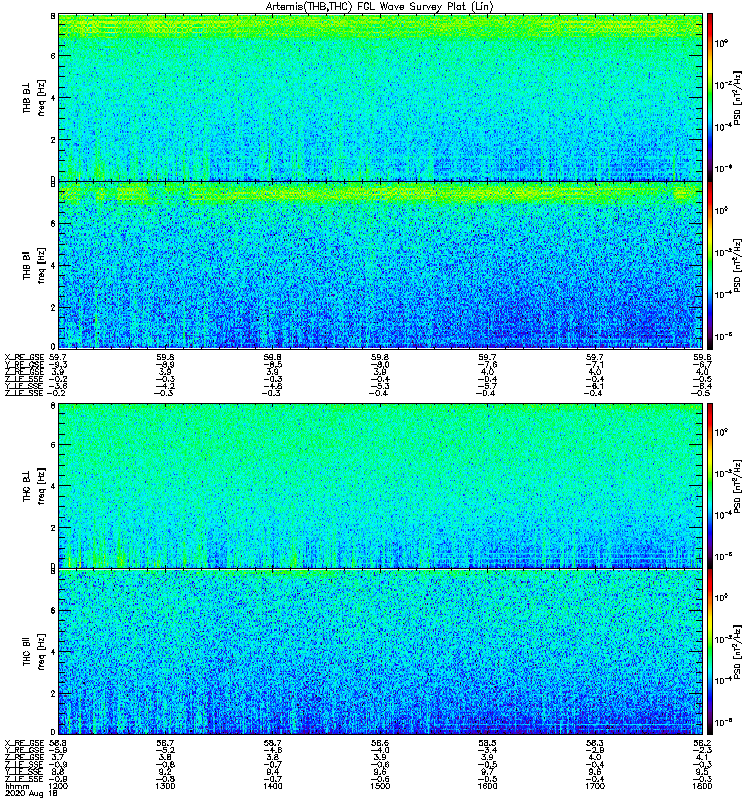
Task: Click the Artemis FGL Wave Survey Plot title
Action: pos(380,7)
